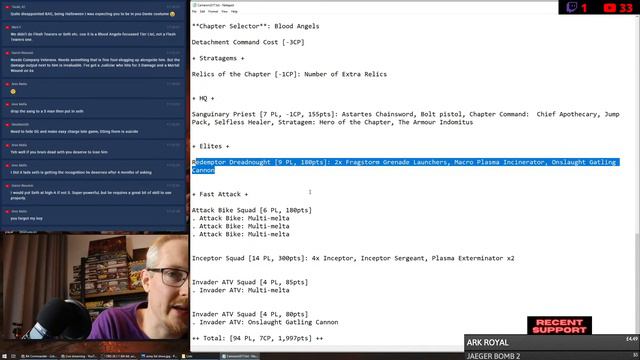Click the '++ Total: [94 PL, 7CP, 1,997pts] ++' line

(258, 338)
